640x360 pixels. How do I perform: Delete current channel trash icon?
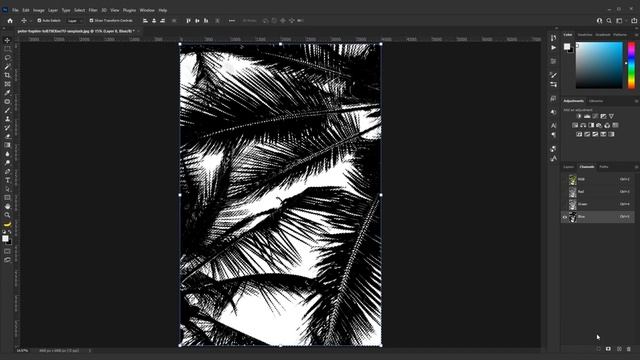click(x=629, y=349)
